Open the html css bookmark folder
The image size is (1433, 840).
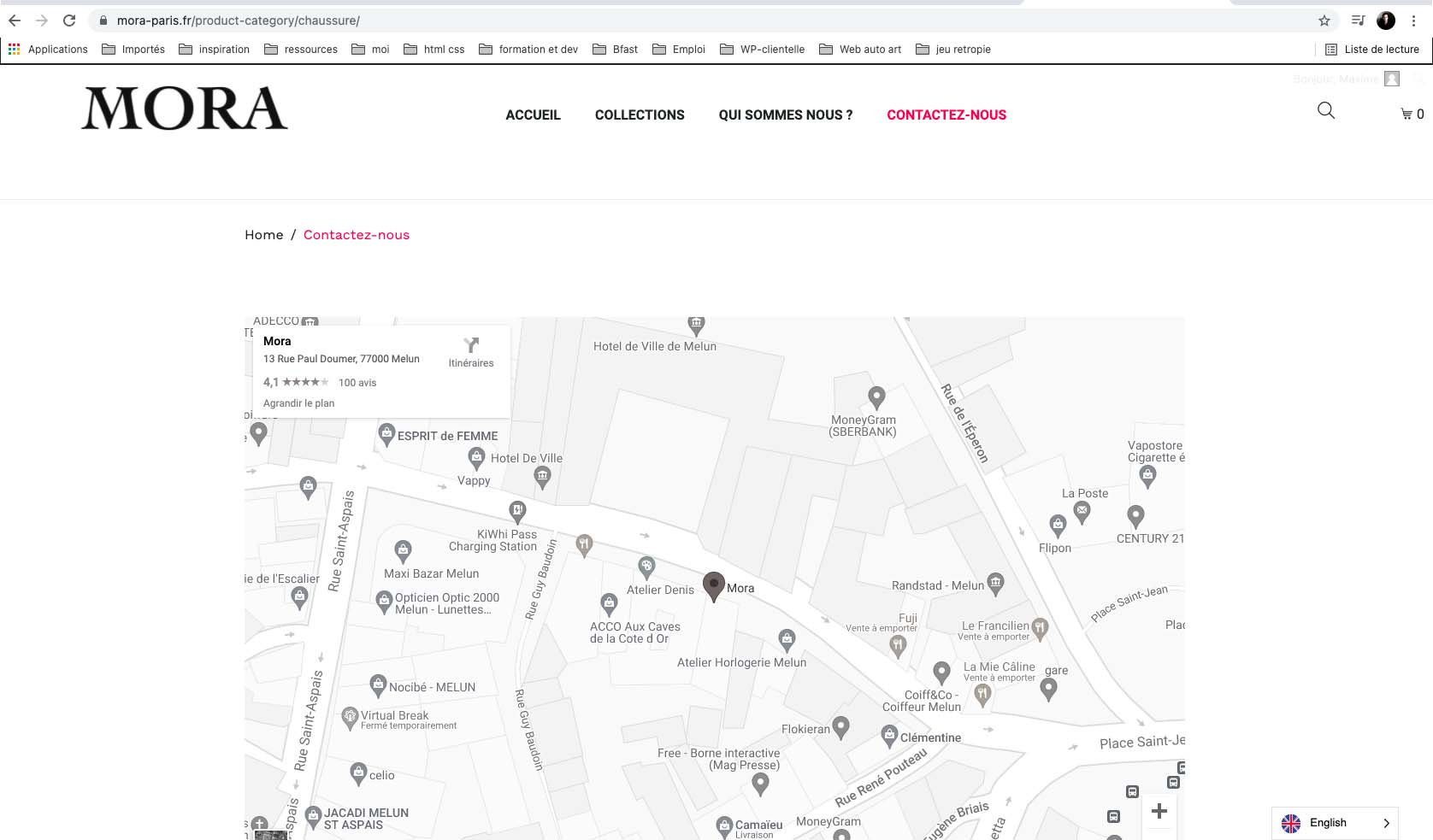pyautogui.click(x=434, y=50)
